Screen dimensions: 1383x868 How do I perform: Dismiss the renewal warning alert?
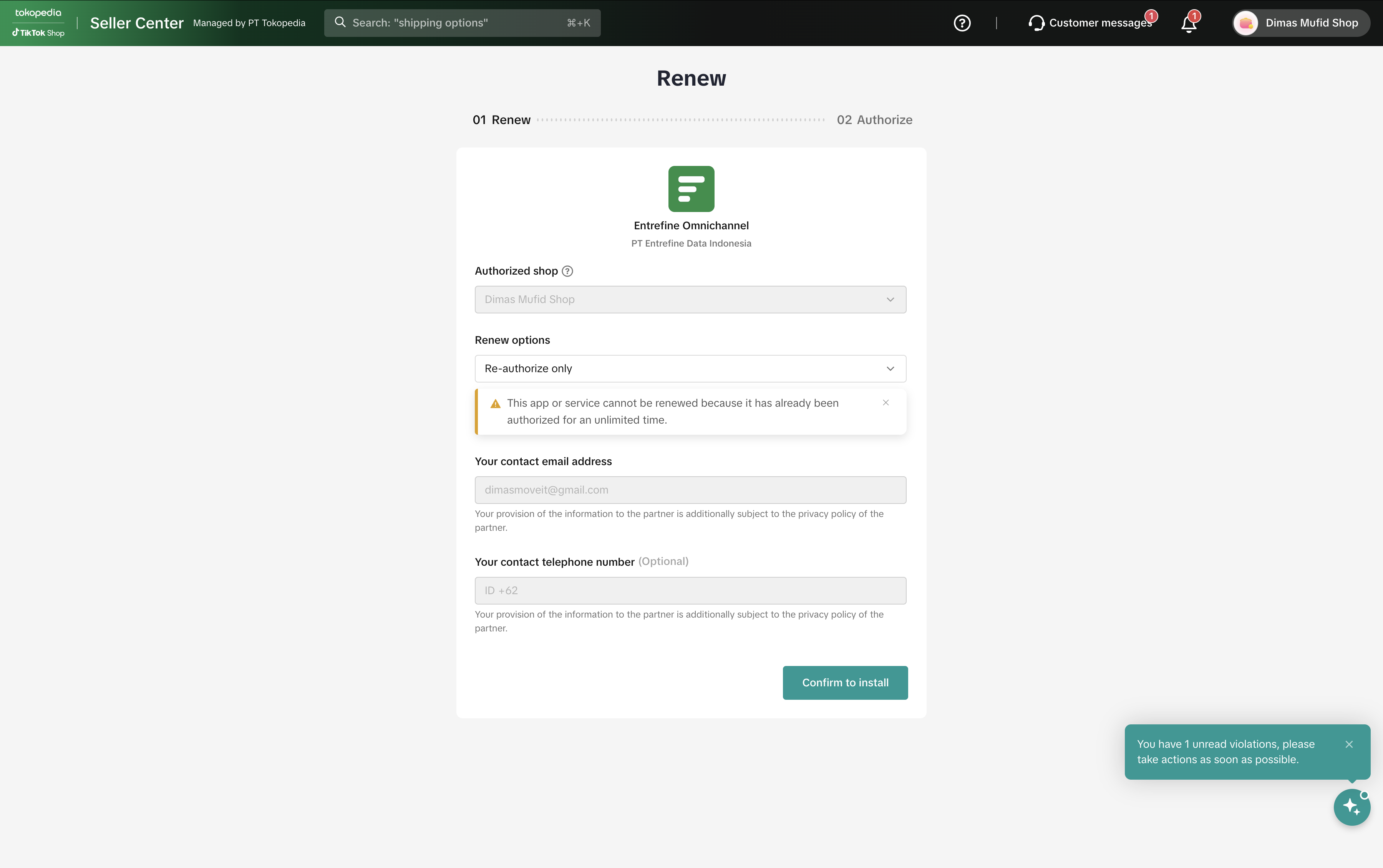[x=886, y=403]
